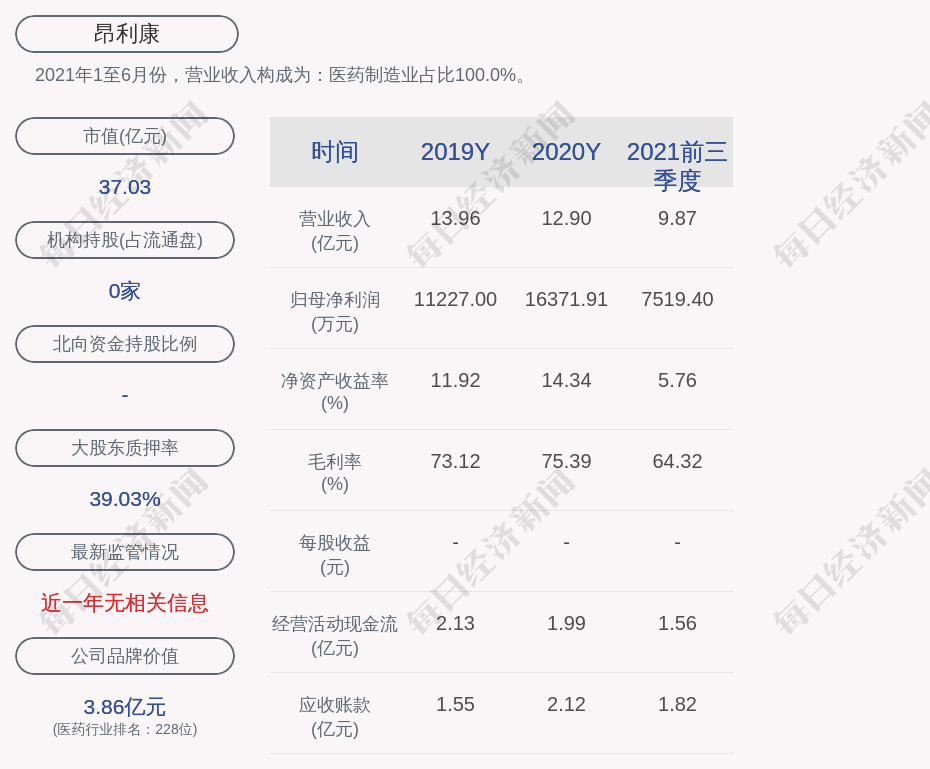Select the 应收账款(亿元) row label
The width and height of the screenshot is (930, 769).
pyautogui.click(x=334, y=716)
